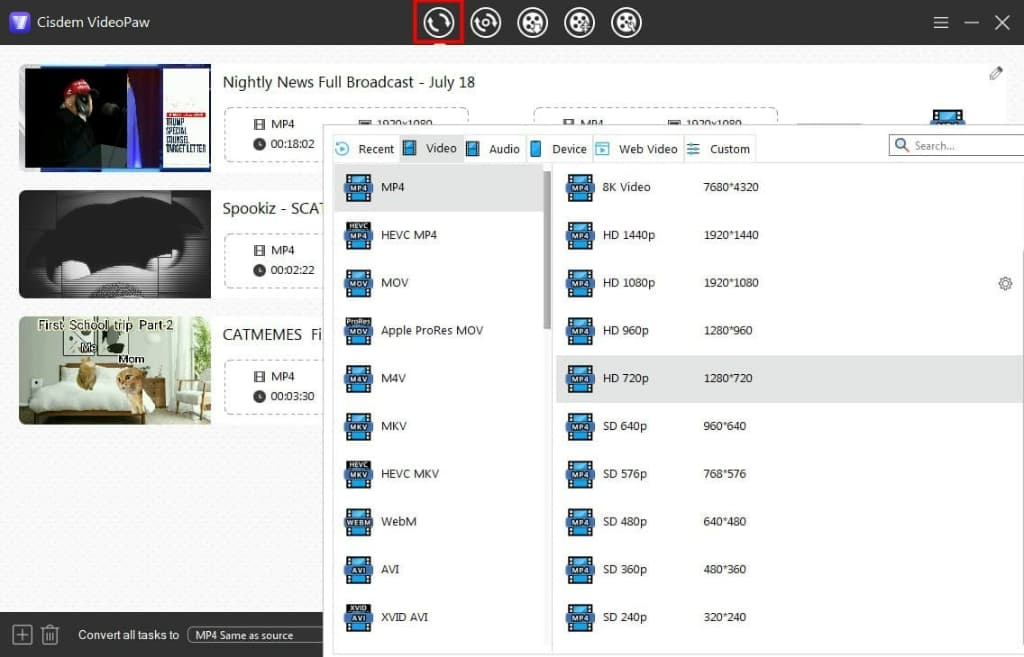Image resolution: width=1024 pixels, height=657 pixels.
Task: Open settings gear next to HD 1080p
Action: tap(1005, 283)
